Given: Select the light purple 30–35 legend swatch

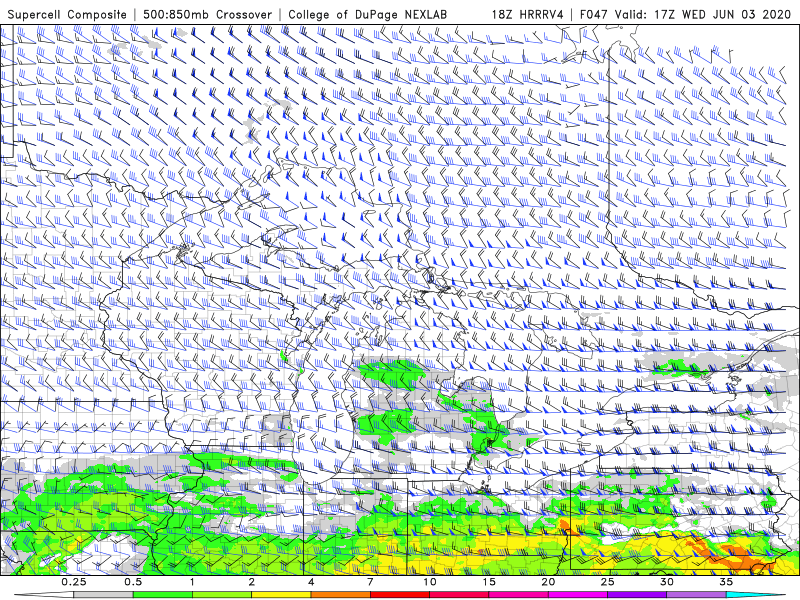Looking at the screenshot, I should point(696,595).
